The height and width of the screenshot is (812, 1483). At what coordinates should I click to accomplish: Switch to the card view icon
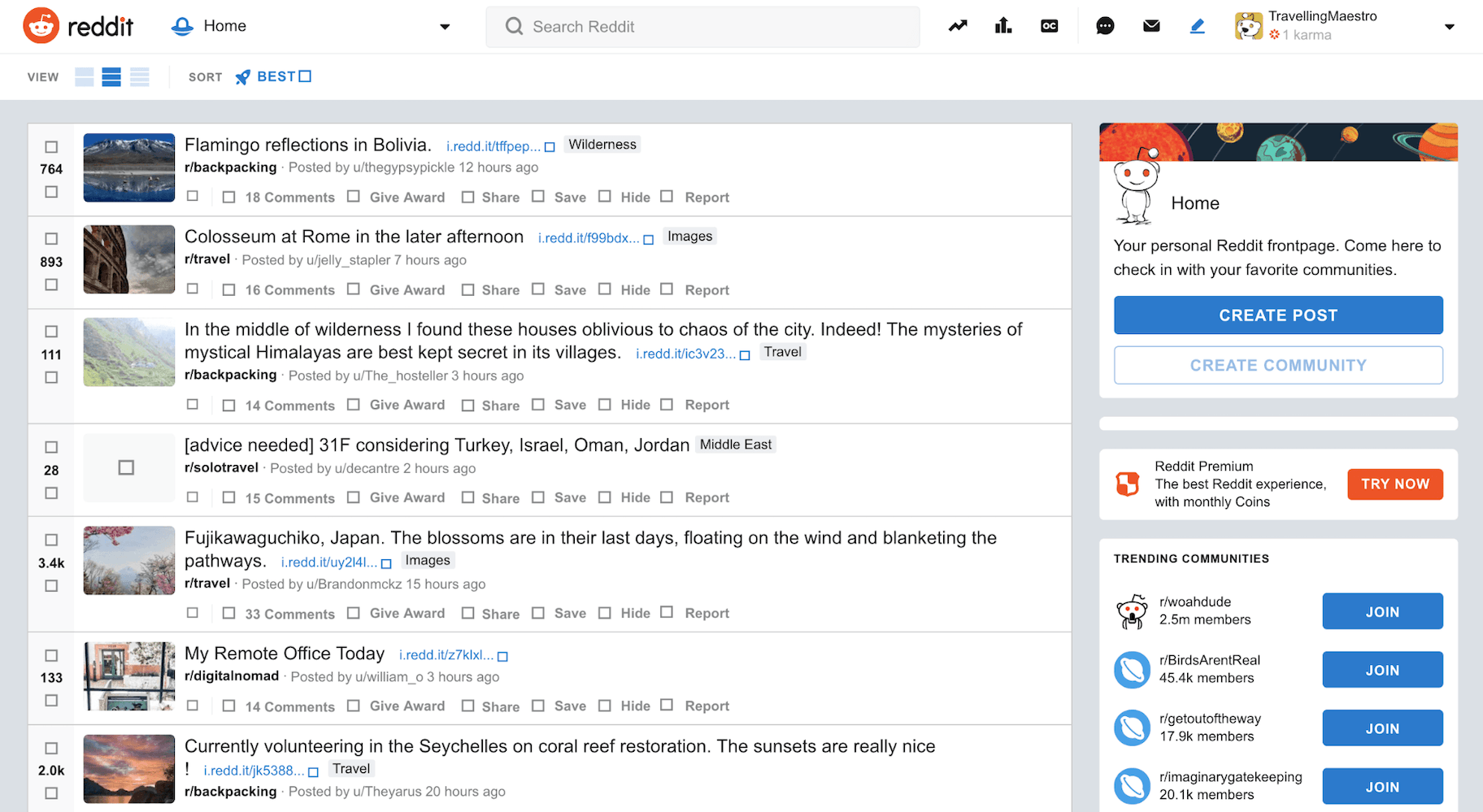(x=85, y=77)
